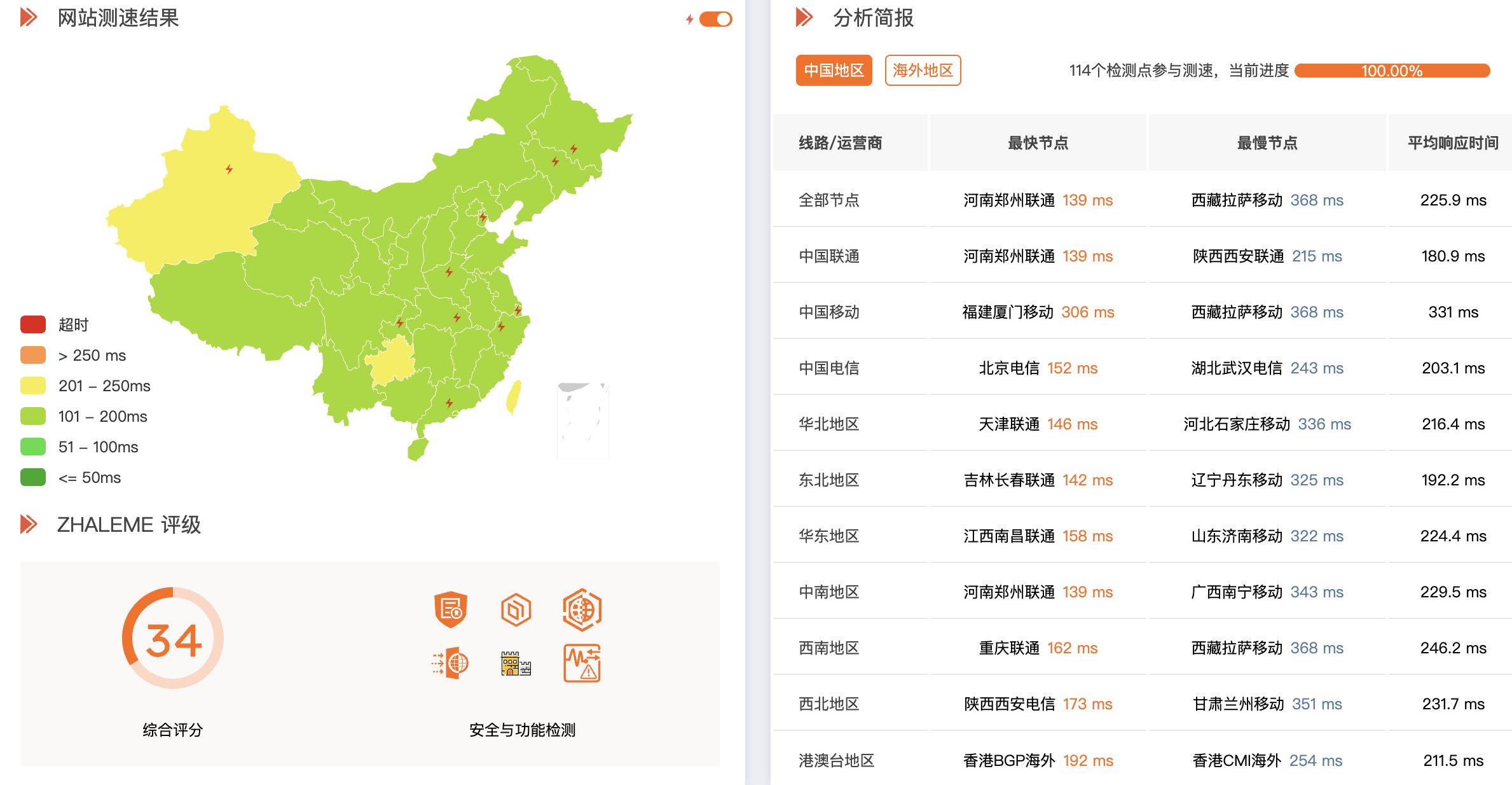Click Hainan island on the map
Image resolution: width=1512 pixels, height=785 pixels.
pos(417,449)
